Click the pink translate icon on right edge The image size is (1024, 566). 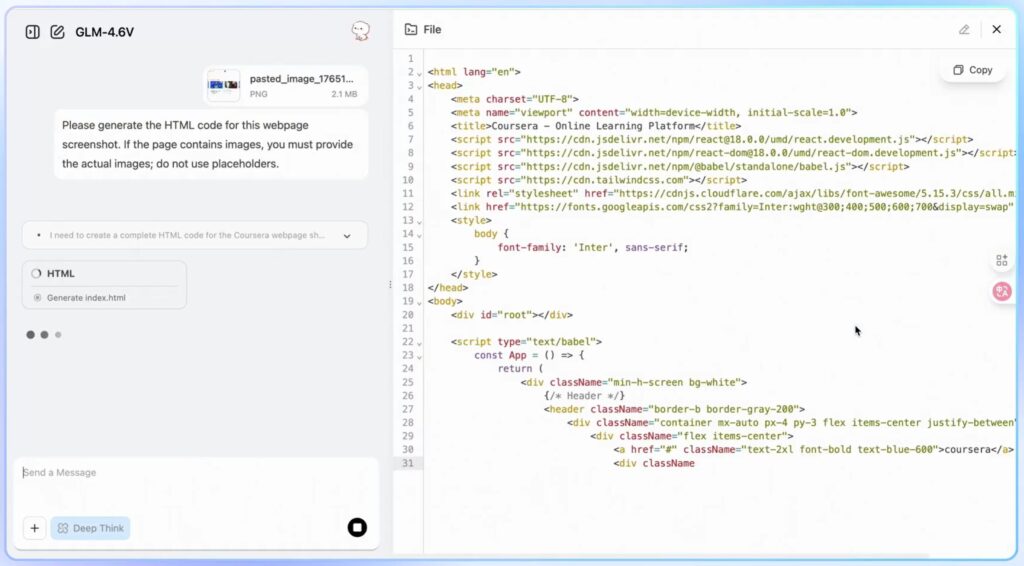1001,291
